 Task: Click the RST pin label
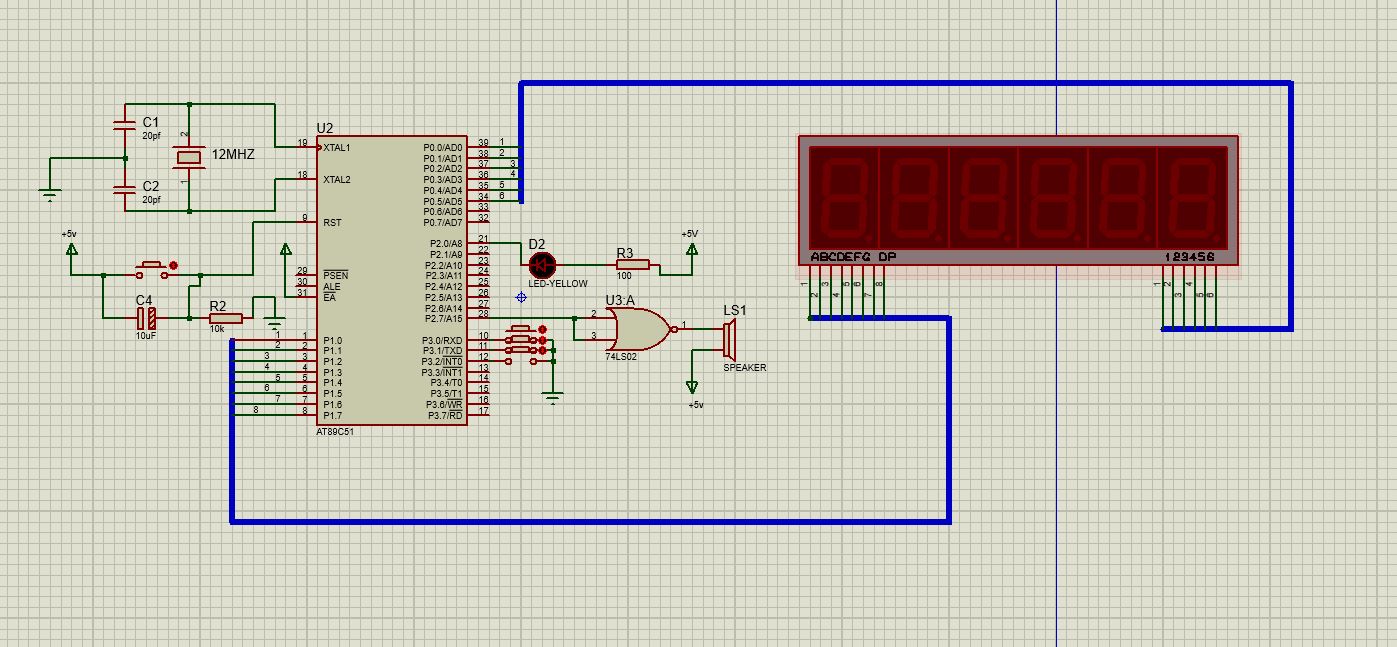click(x=332, y=222)
